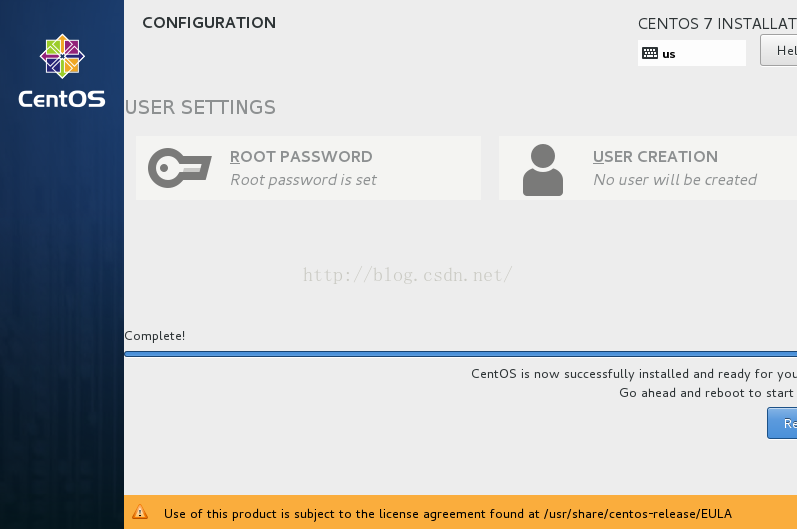
Task: Open the ROOT PASSWORD setting
Action: pos(309,168)
